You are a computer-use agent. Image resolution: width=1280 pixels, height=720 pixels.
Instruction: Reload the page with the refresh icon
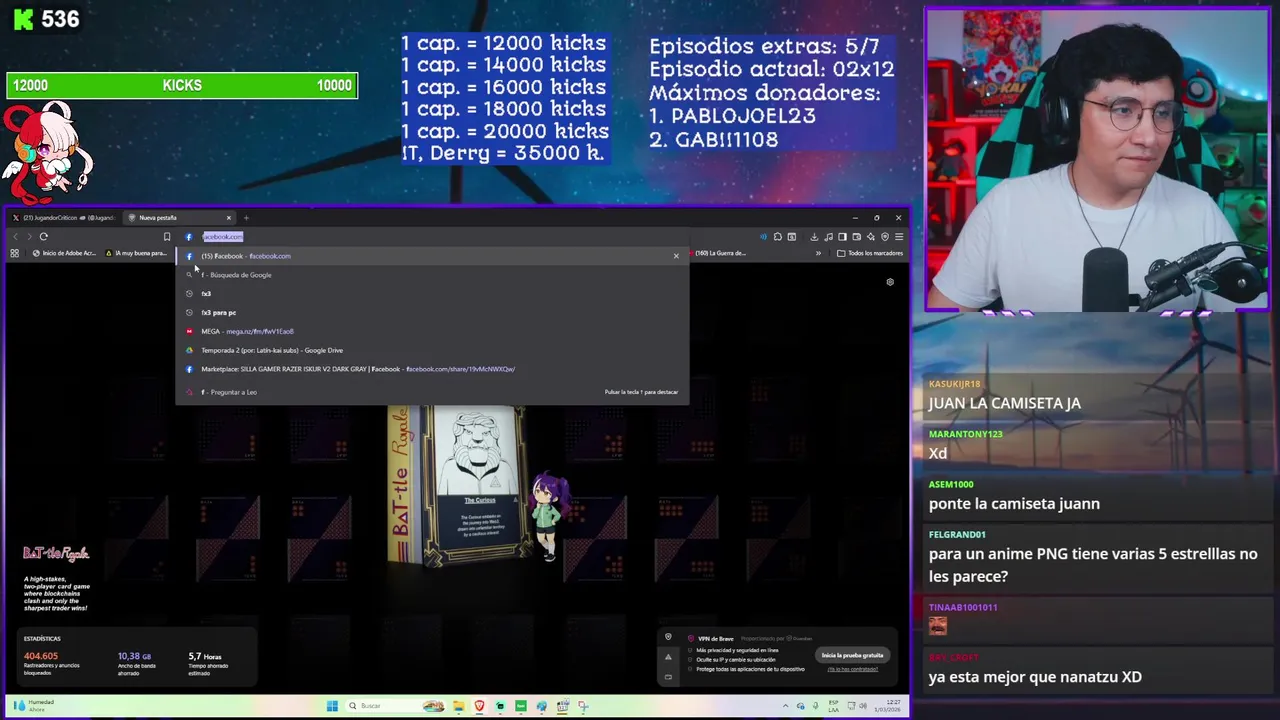pos(43,237)
